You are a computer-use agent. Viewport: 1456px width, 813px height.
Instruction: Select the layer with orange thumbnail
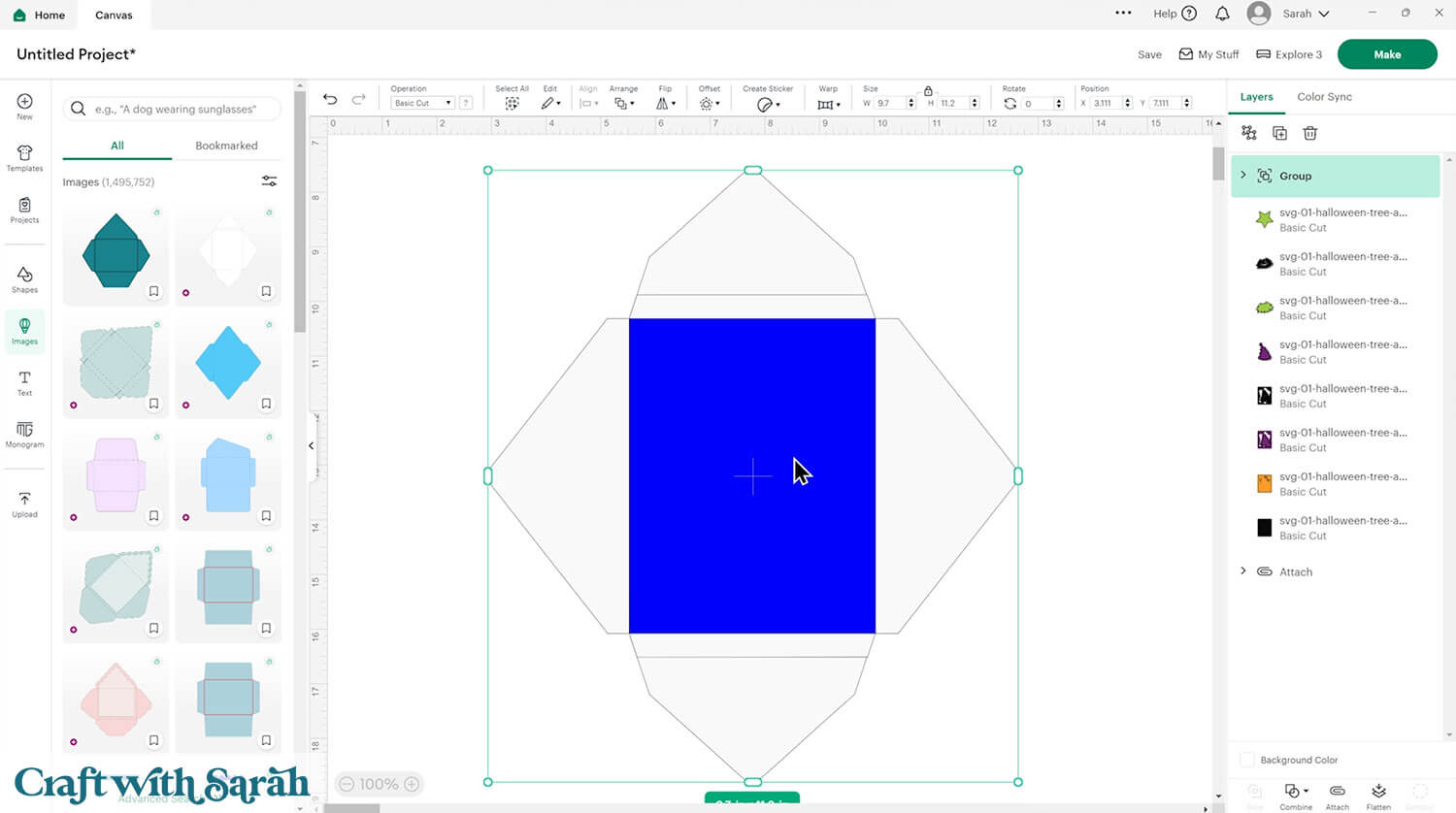pyautogui.click(x=1335, y=483)
